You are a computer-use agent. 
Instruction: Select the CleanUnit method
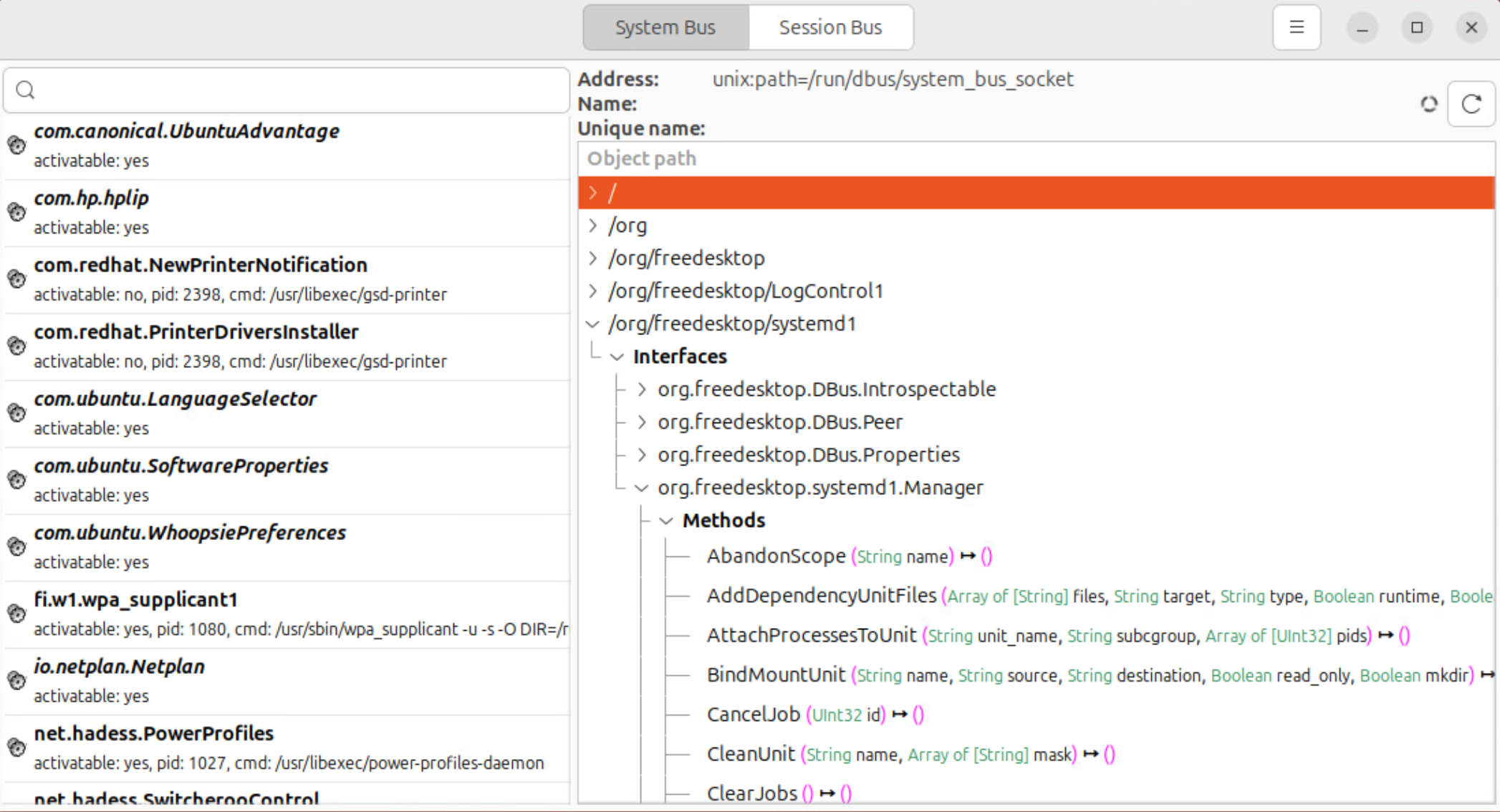coord(911,754)
